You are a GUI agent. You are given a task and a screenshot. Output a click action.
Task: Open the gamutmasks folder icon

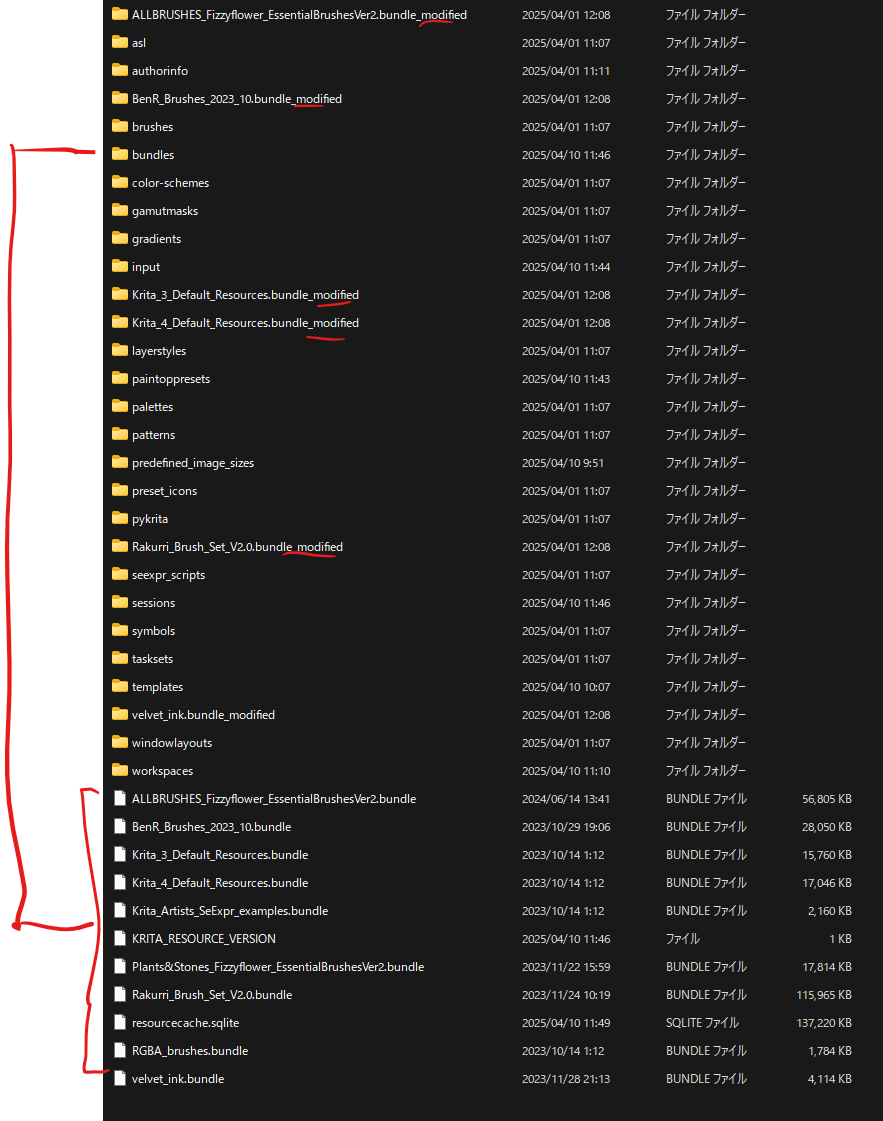(120, 210)
